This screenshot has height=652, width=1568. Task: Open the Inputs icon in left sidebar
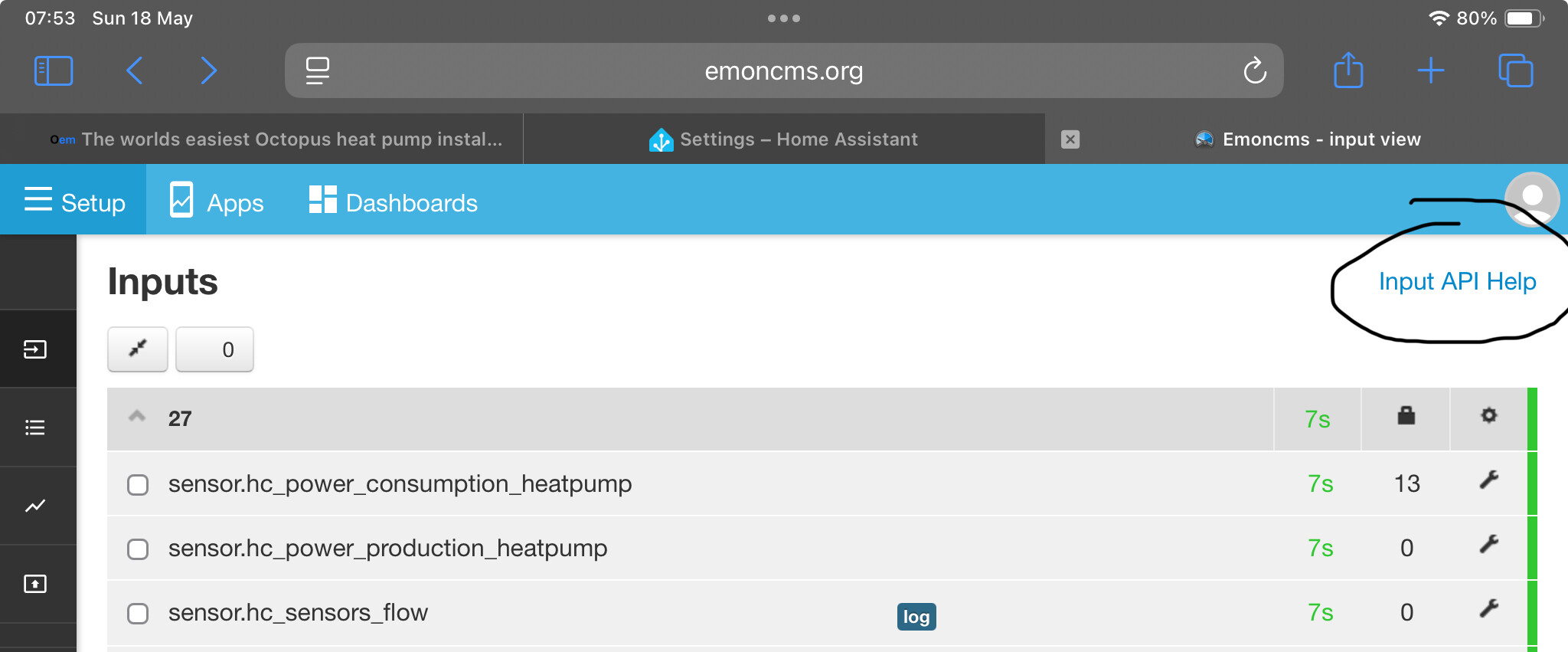coord(35,349)
